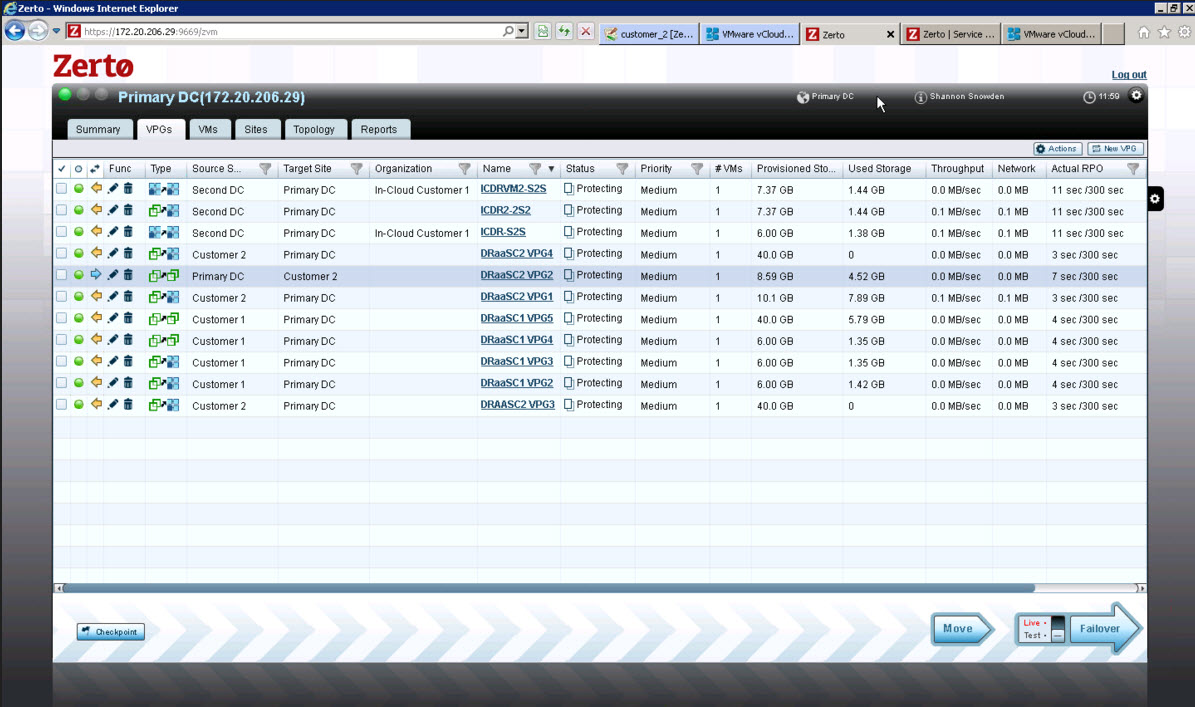Click the edit pencil for ICDR2-2S2 row
Screen dimensions: 1195x707
click(113, 210)
